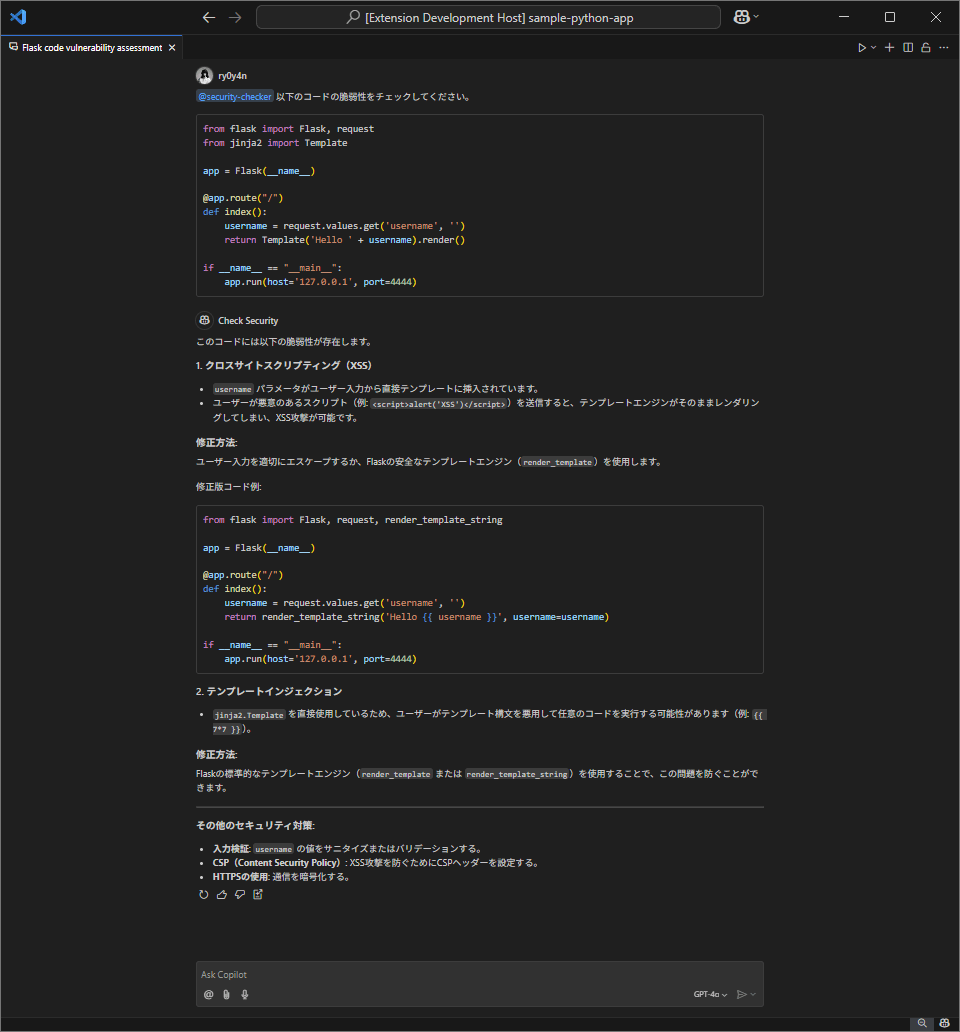This screenshot has width=960, height=1032.
Task: Mark response unhelpful with thumbs down
Action: point(240,894)
